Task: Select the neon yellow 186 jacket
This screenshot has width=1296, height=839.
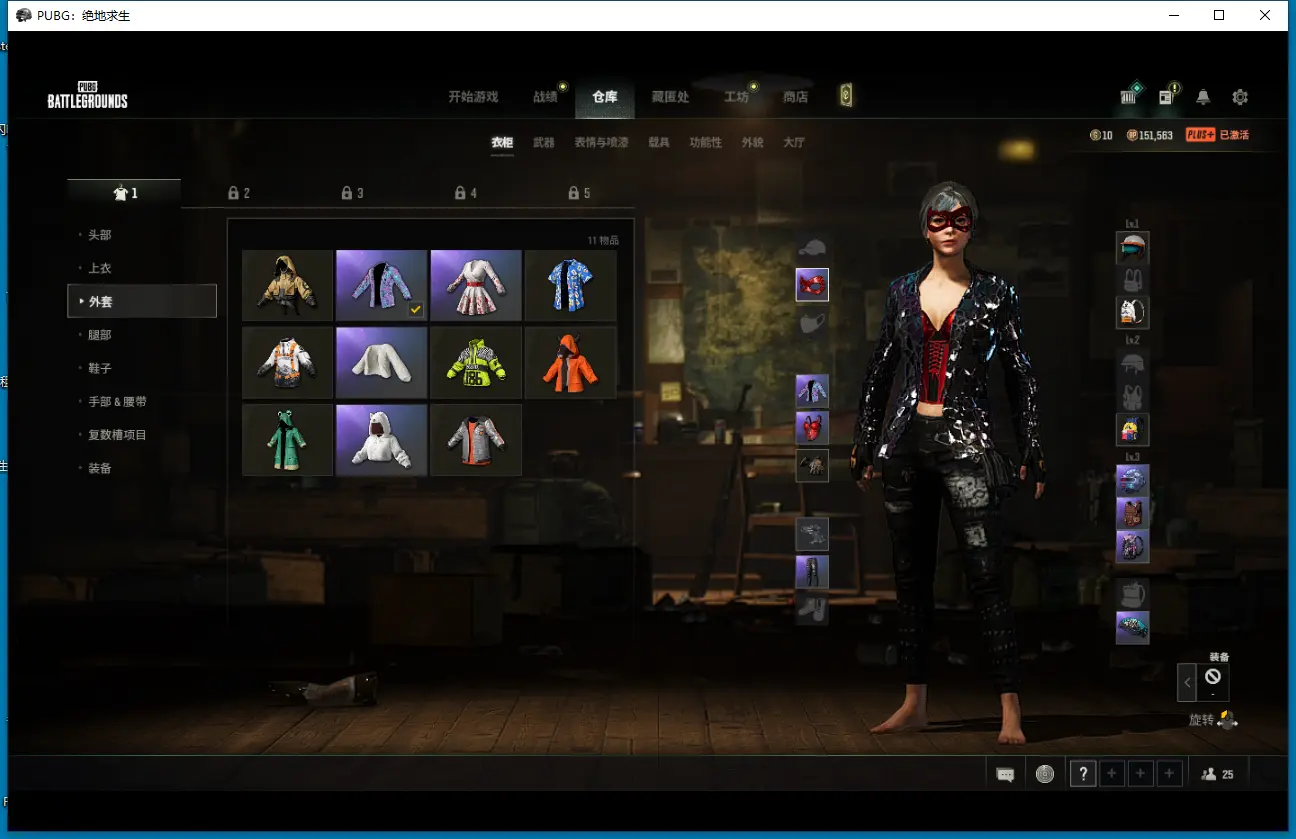Action: point(476,362)
